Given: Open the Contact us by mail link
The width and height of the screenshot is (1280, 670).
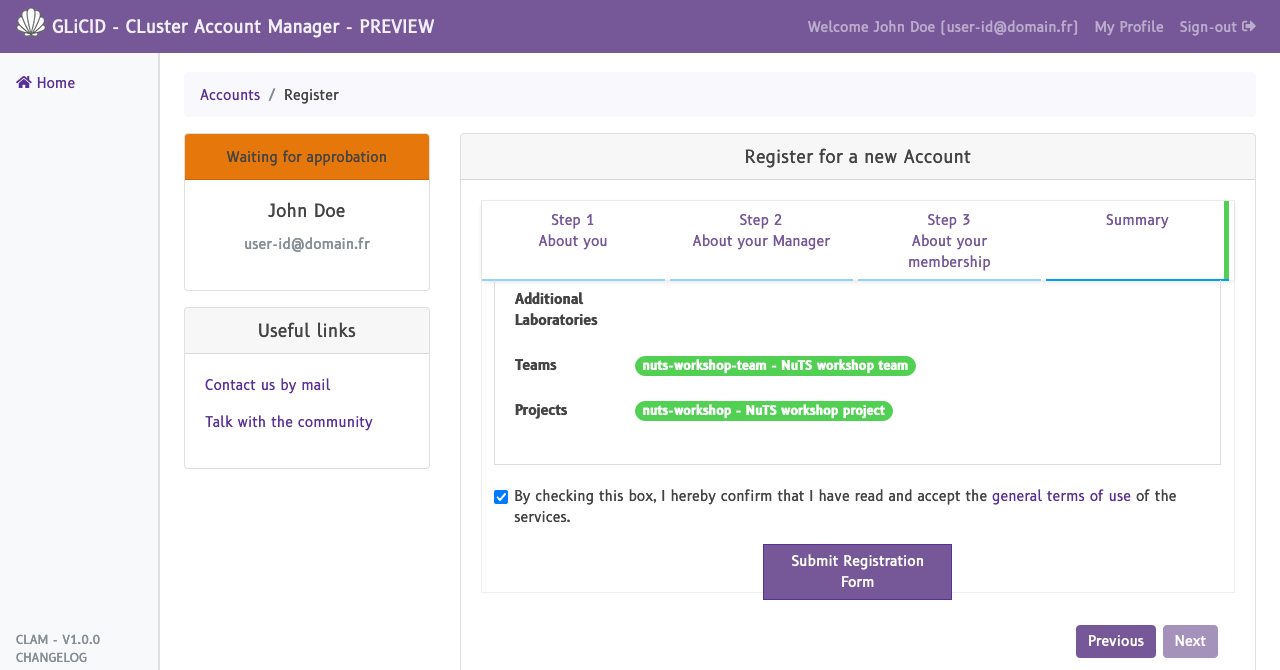Looking at the screenshot, I should [267, 385].
